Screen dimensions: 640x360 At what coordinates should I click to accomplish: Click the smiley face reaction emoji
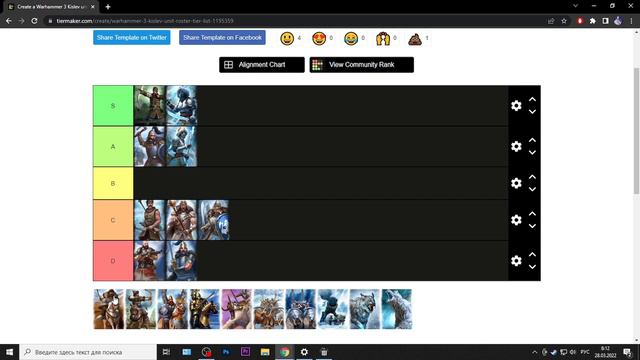[x=287, y=38]
